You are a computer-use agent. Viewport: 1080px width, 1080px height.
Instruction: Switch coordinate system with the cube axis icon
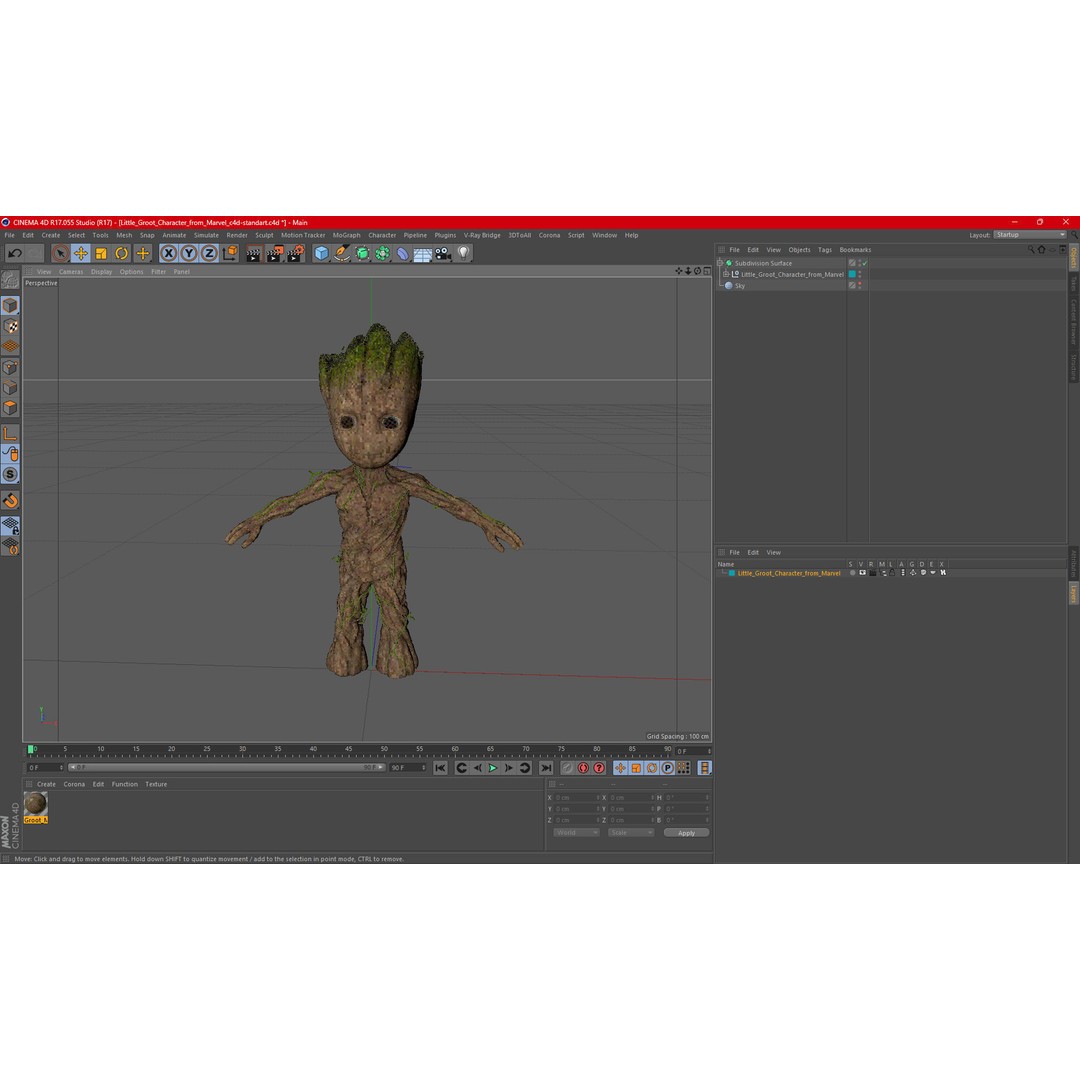tap(230, 253)
